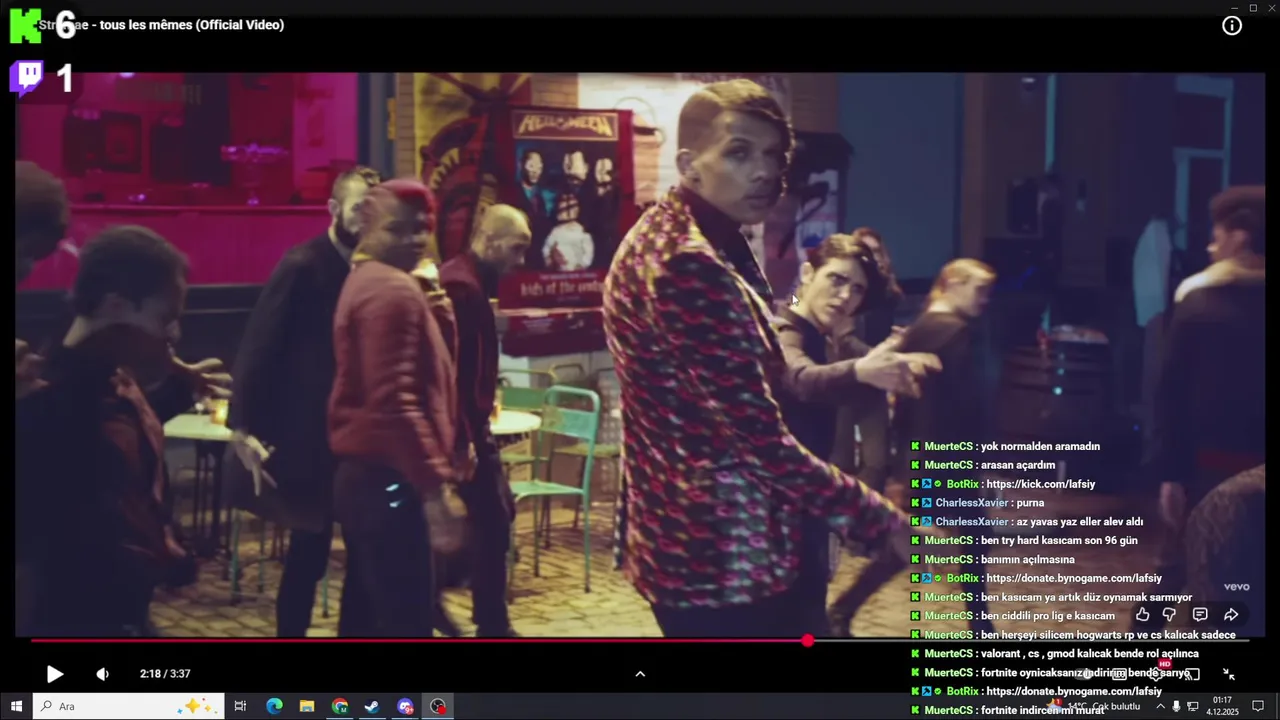
Task: Open the comments icon on the video
Action: point(1200,615)
